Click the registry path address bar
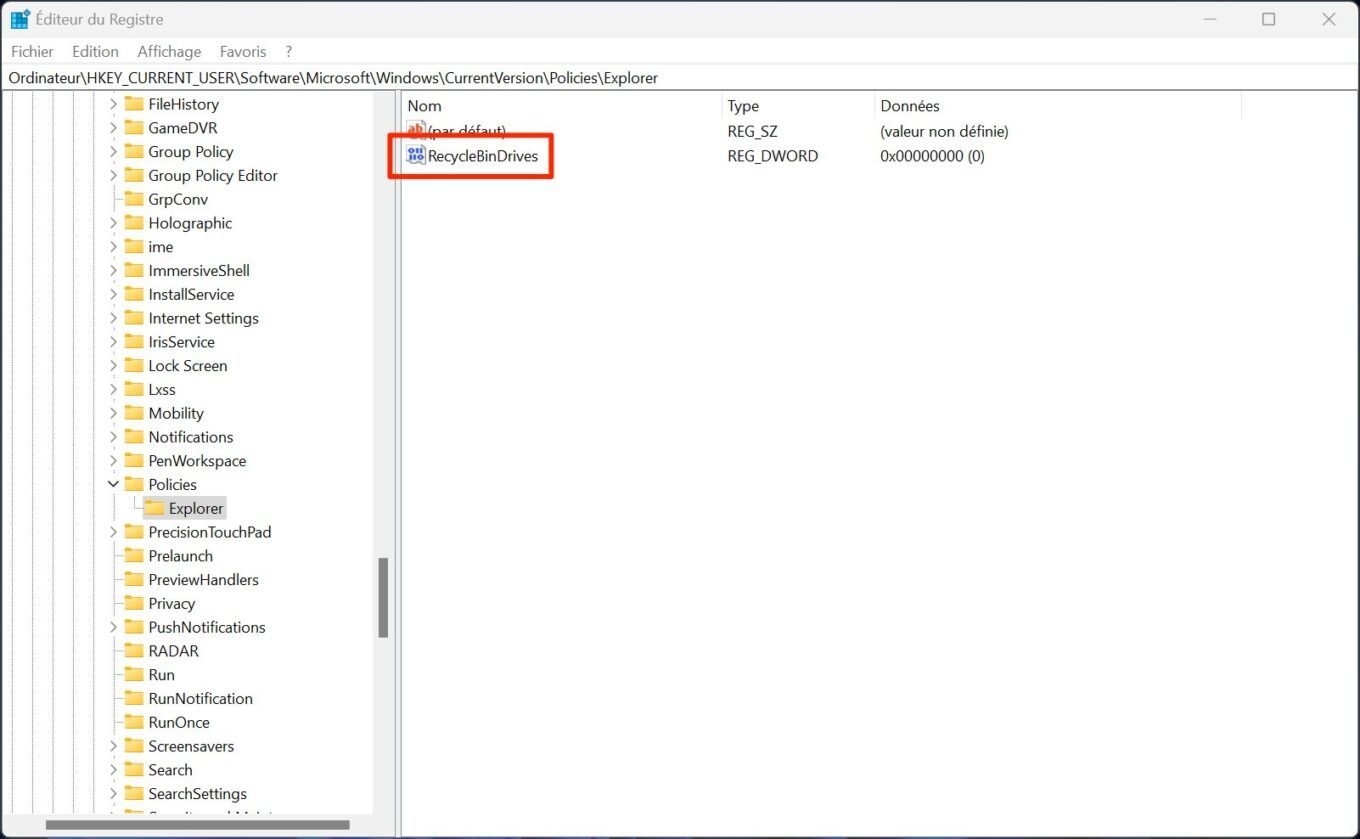Screen dimensions: 1360x839 (x=680, y=77)
